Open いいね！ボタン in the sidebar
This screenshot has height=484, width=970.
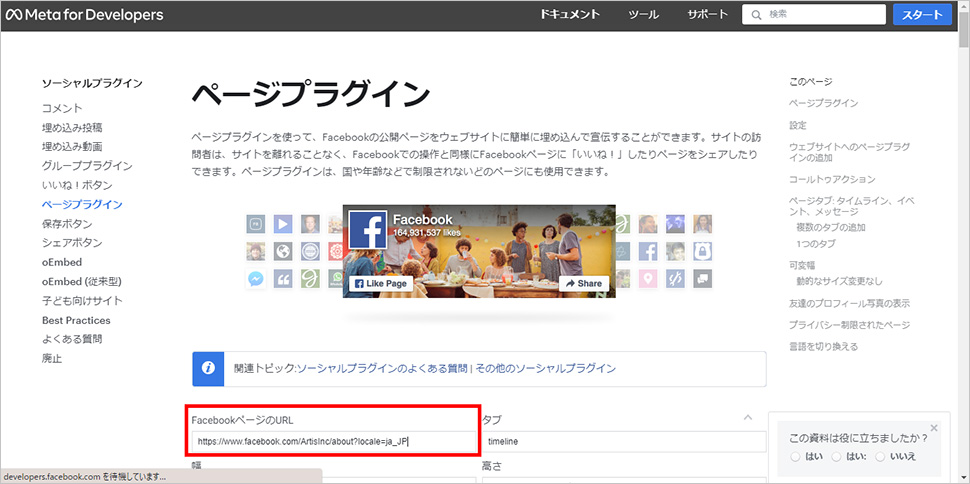(x=77, y=185)
